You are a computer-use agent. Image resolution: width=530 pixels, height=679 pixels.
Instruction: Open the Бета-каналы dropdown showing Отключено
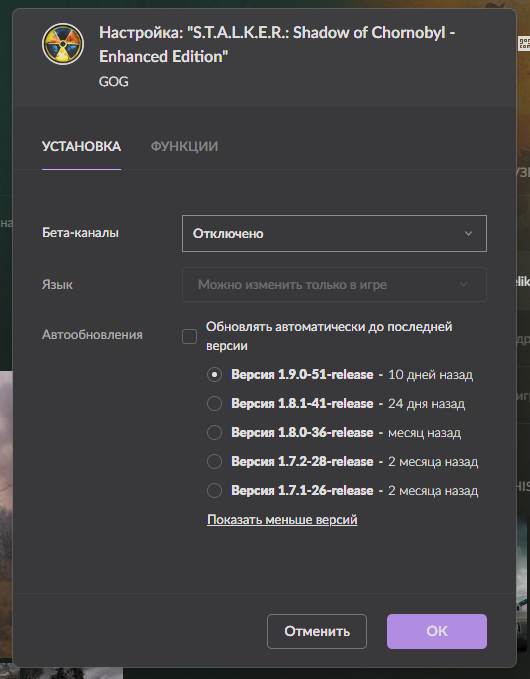[x=334, y=233]
